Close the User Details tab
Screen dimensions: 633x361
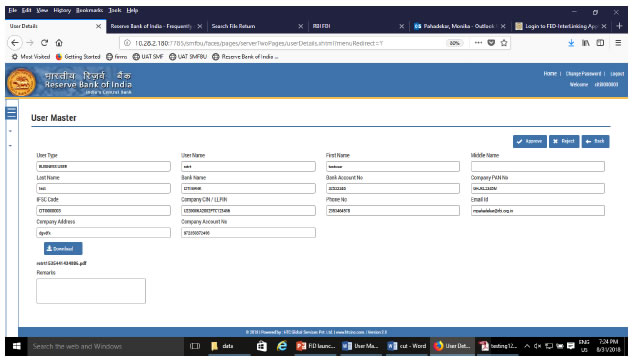click(99, 26)
